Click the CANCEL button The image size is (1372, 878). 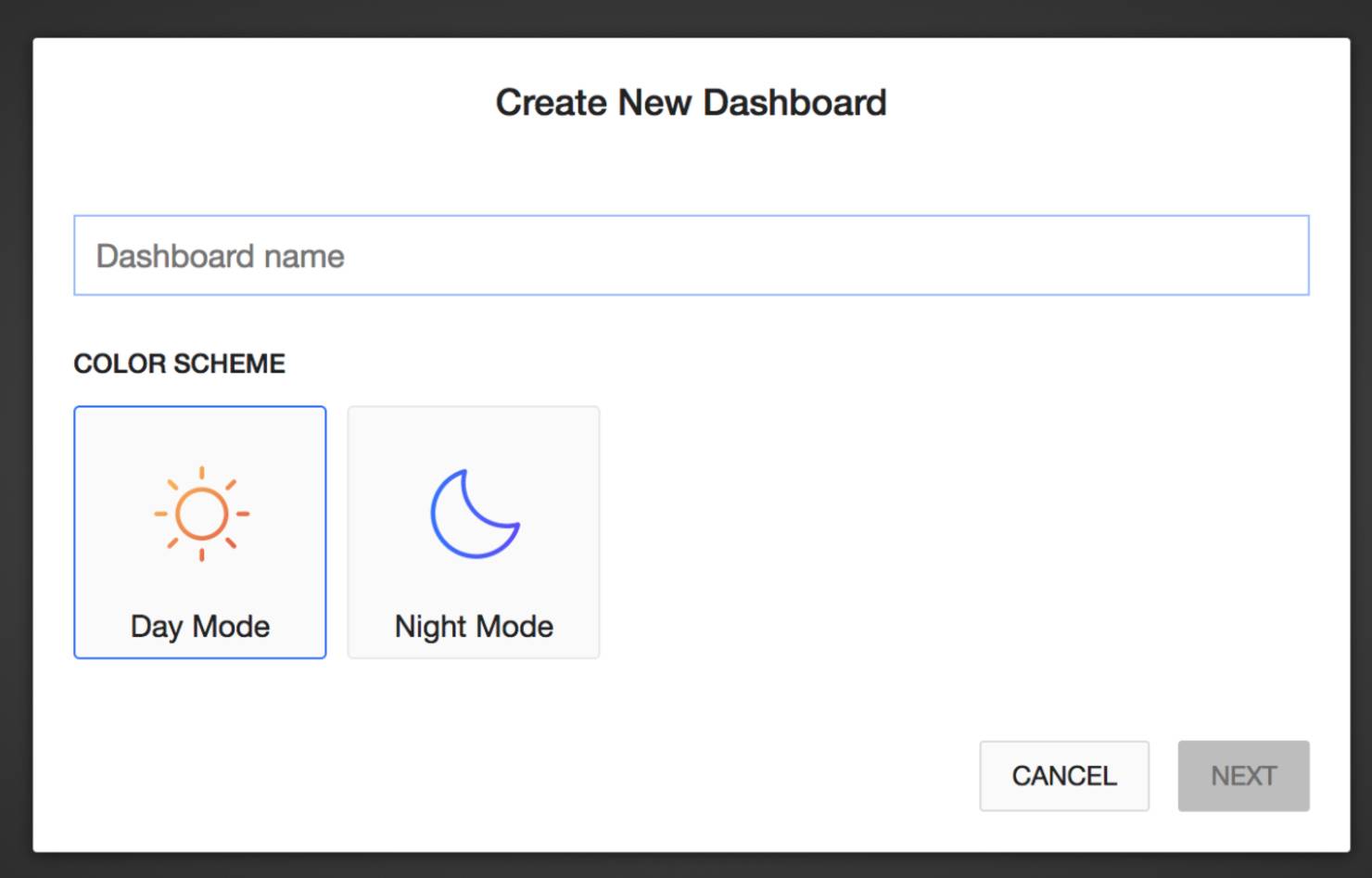1064,776
